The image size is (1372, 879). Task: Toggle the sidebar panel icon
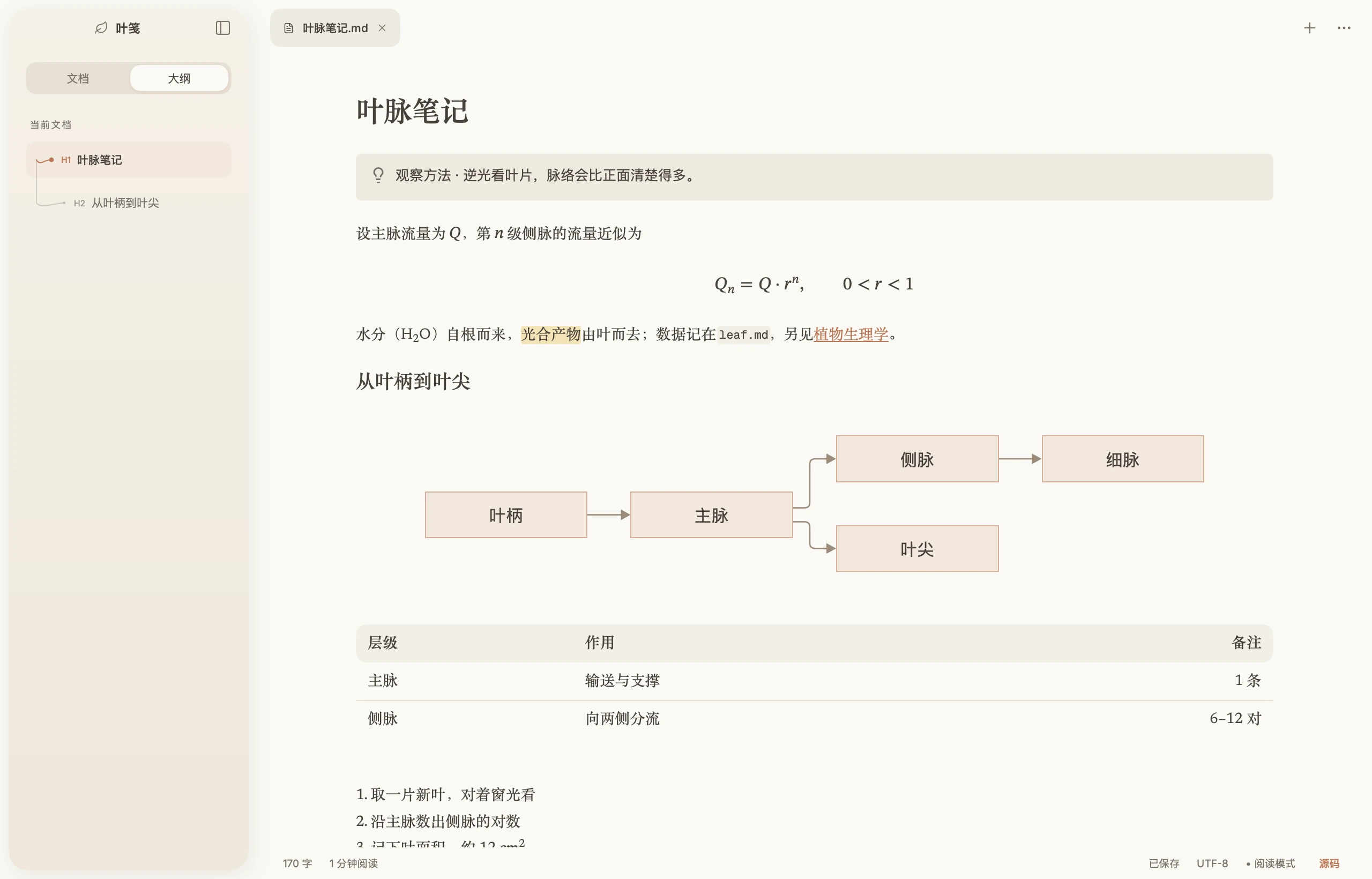222,28
